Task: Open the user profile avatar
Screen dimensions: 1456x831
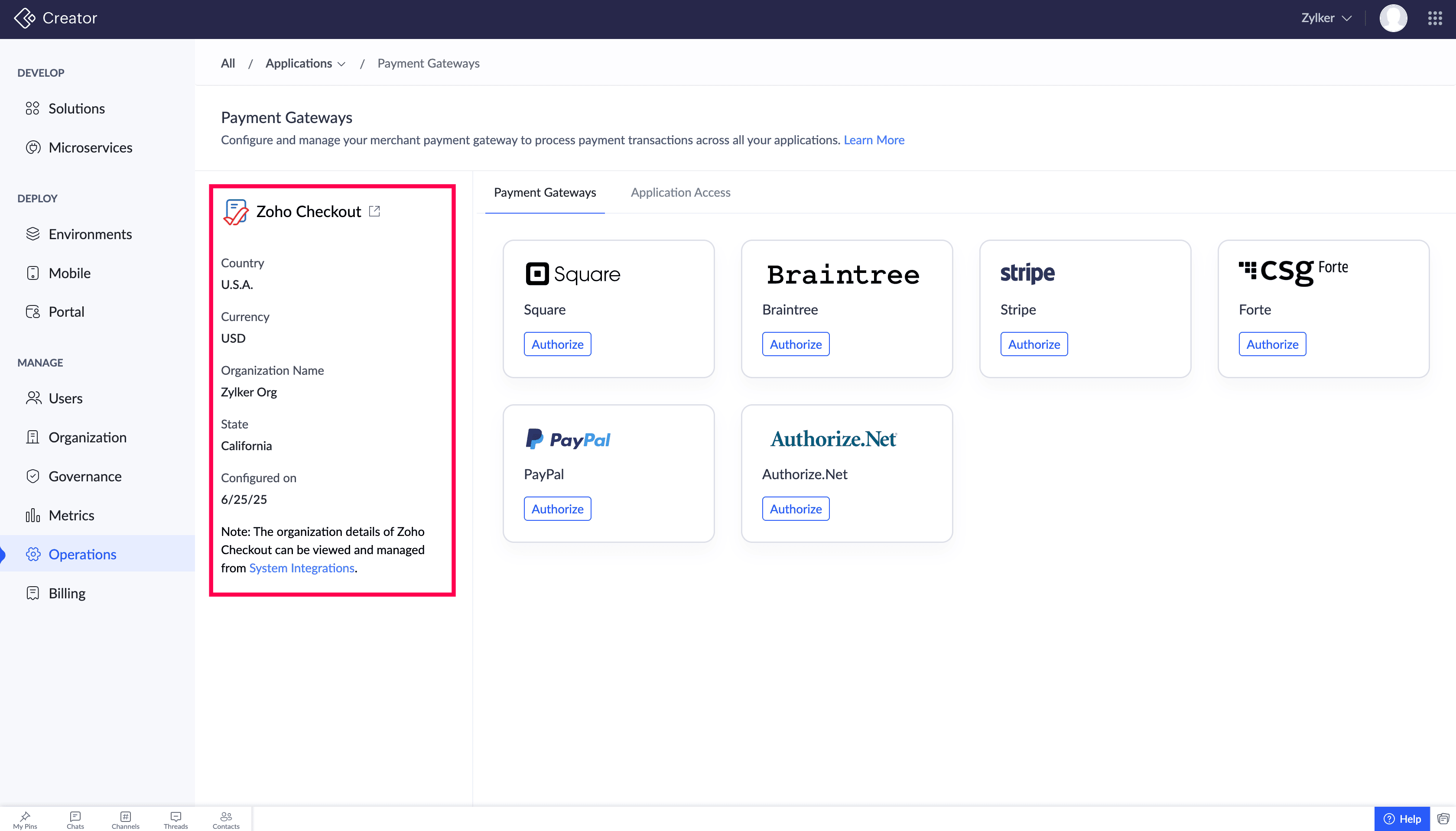Action: tap(1393, 18)
